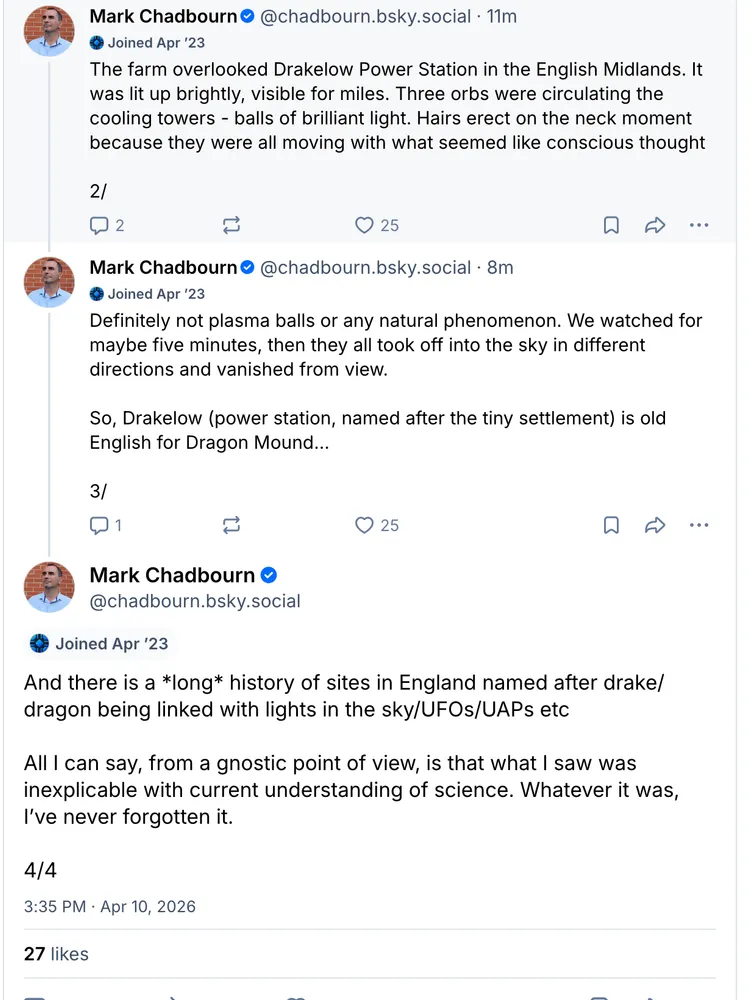Click the Joined Apr '23 badge on the main post

point(100,644)
